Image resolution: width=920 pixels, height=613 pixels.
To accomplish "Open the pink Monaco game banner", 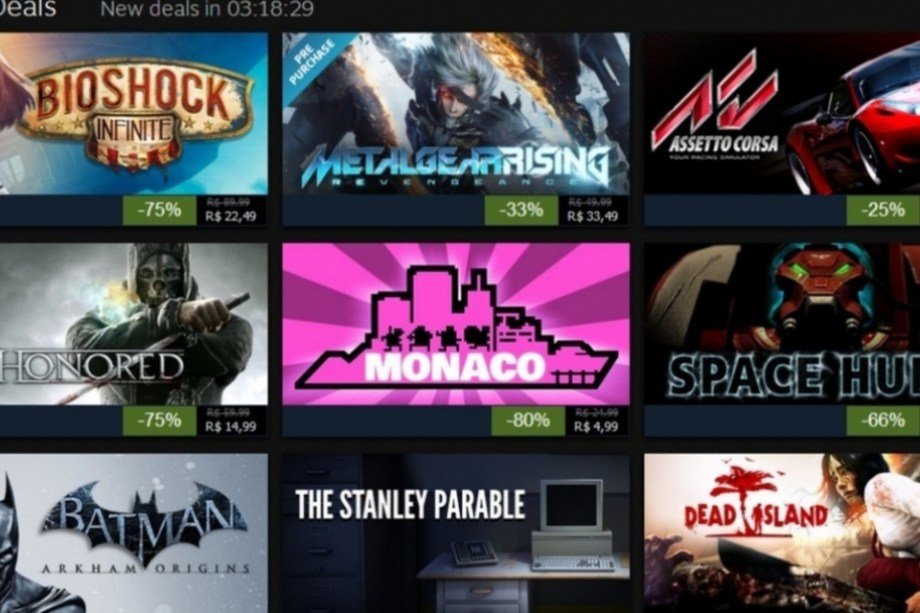I will coord(456,324).
